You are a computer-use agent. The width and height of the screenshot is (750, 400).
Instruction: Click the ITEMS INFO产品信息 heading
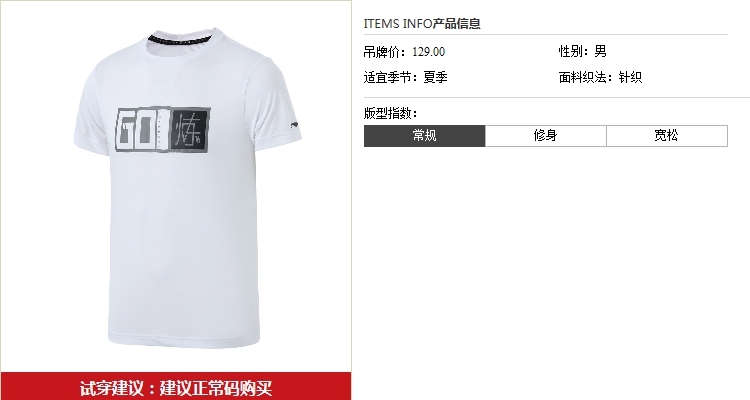click(x=422, y=23)
